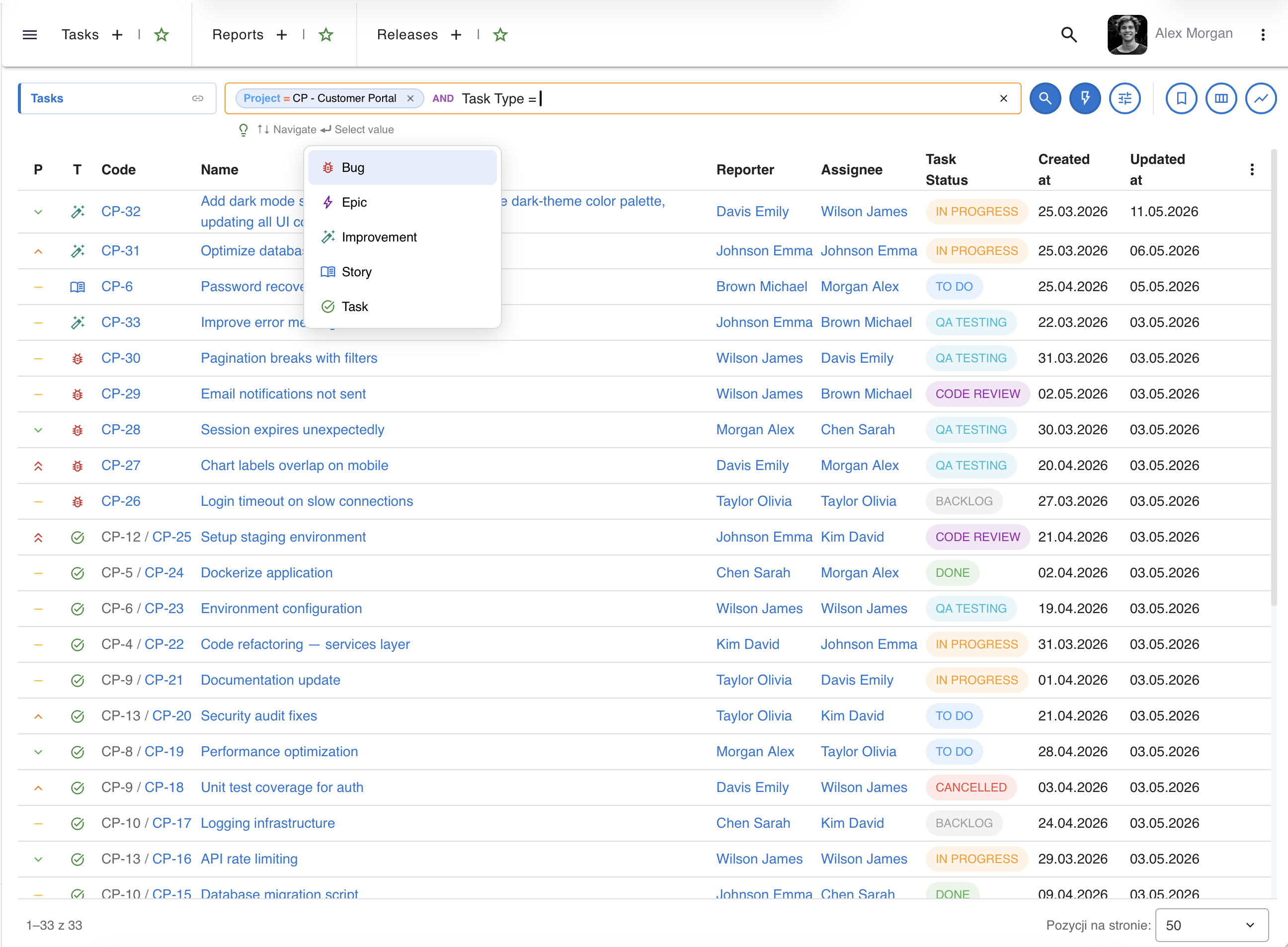
Task: Run the search with blue magnifier button
Action: pyautogui.click(x=1046, y=98)
